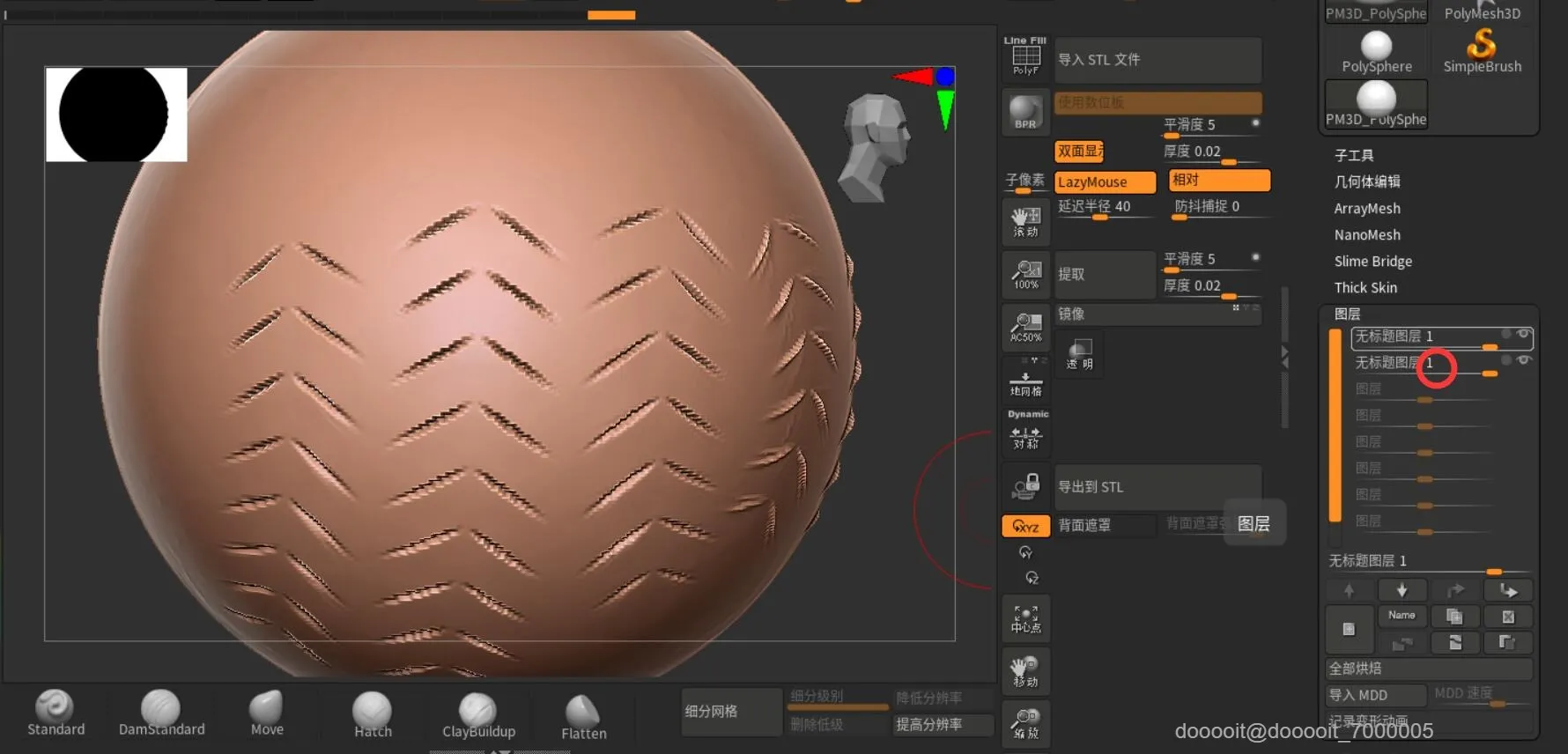The width and height of the screenshot is (1568, 754).
Task: Select the Move brush
Action: pos(267,712)
